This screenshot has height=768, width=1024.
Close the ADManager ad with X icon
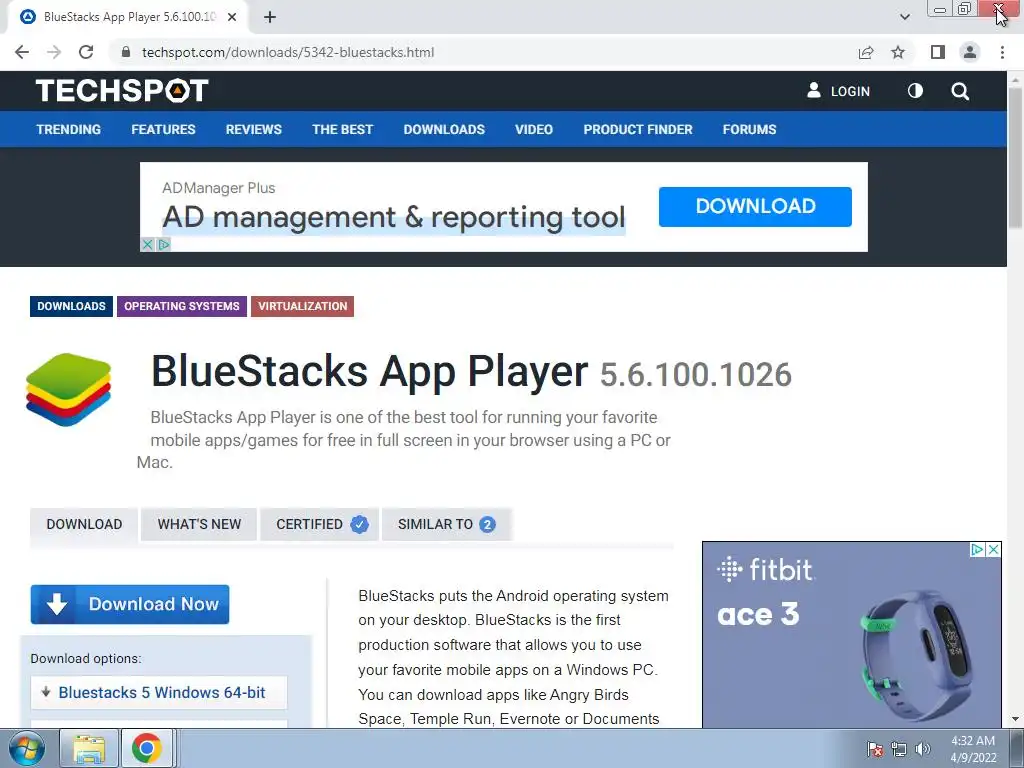(x=148, y=244)
